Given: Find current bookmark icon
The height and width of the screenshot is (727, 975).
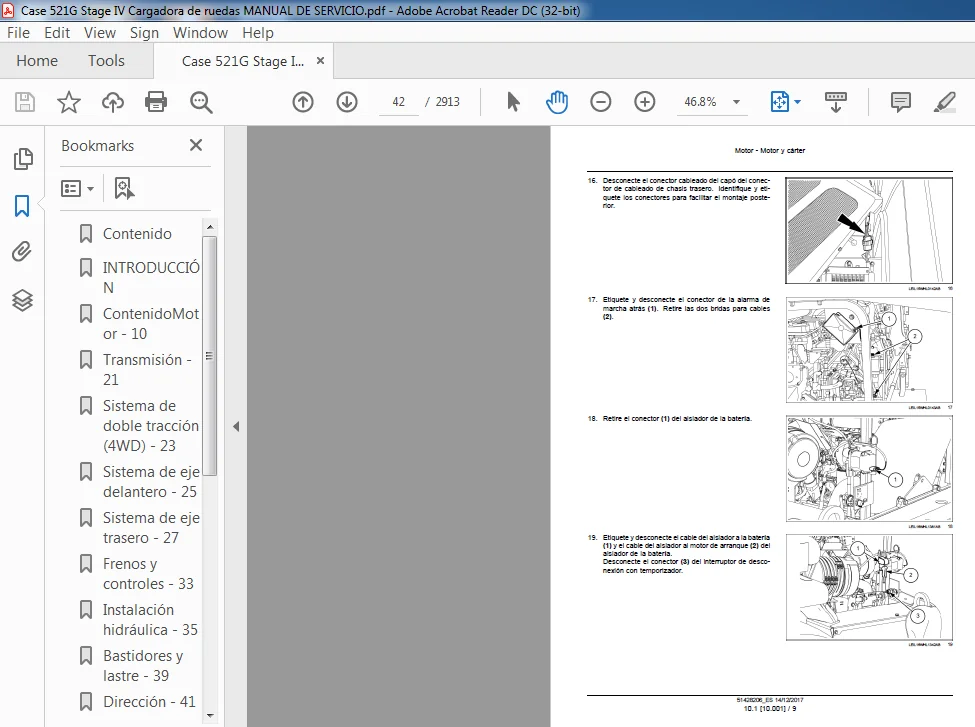Looking at the screenshot, I should (124, 188).
